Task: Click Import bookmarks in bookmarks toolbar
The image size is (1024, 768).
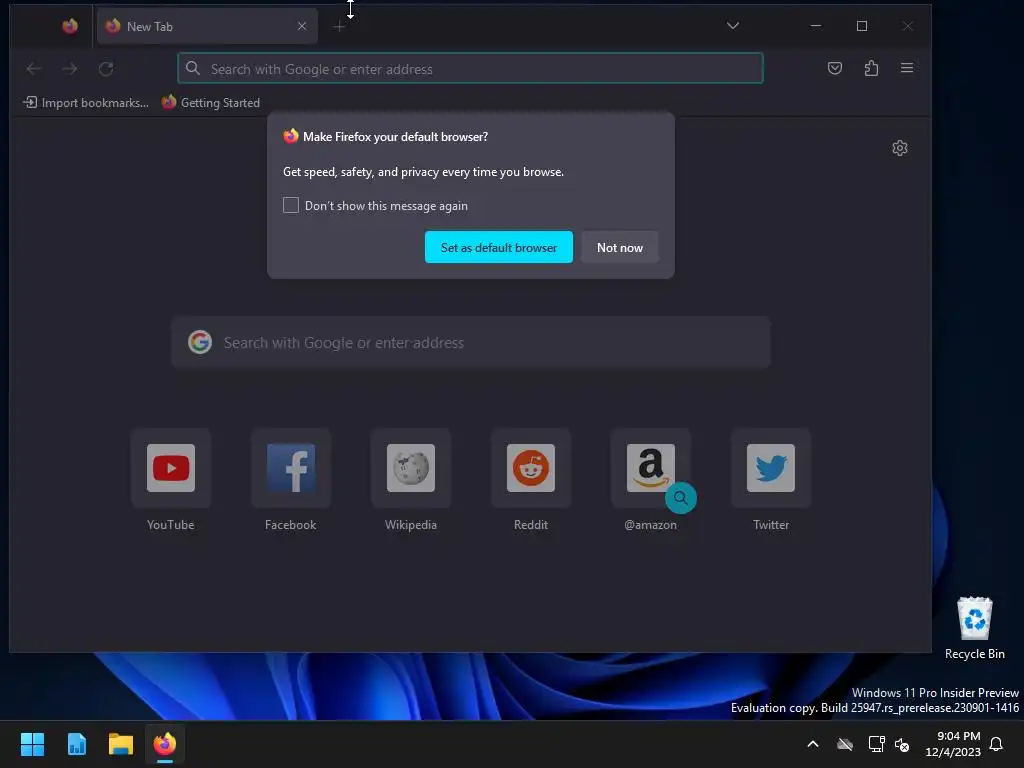Action: 86,103
